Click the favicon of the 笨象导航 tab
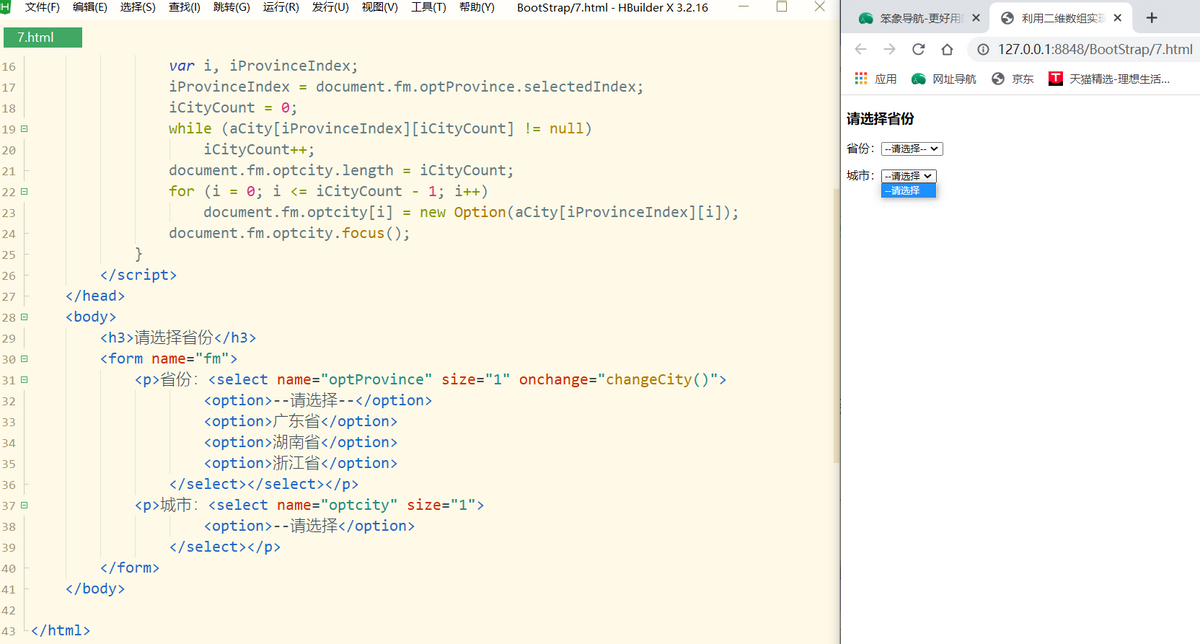1200x644 pixels. (866, 18)
